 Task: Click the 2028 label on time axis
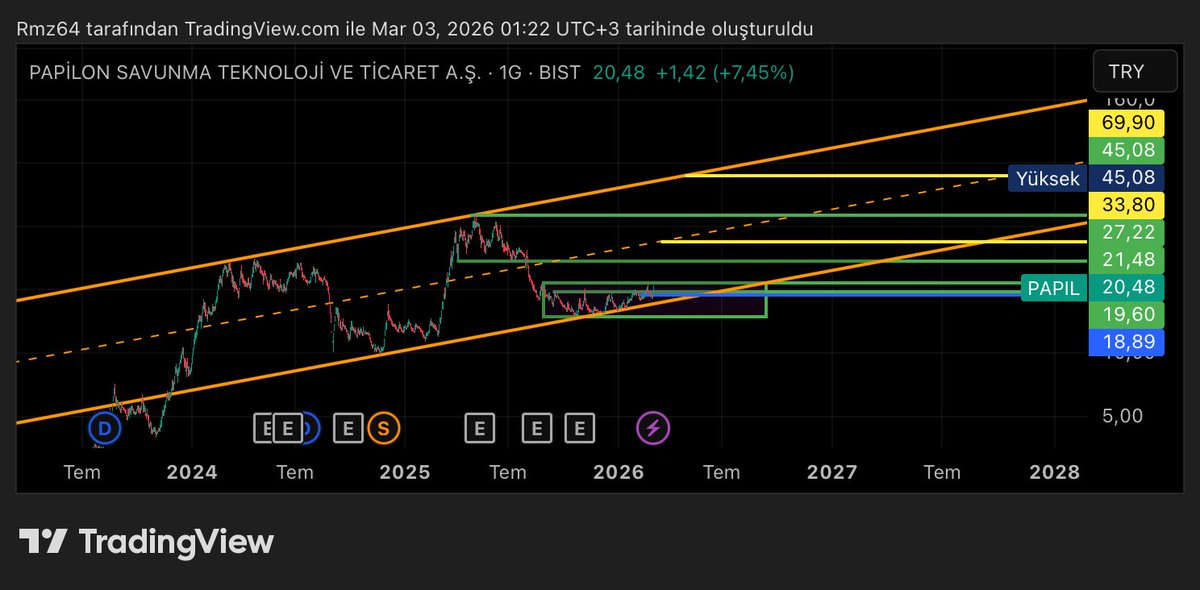point(1054,472)
